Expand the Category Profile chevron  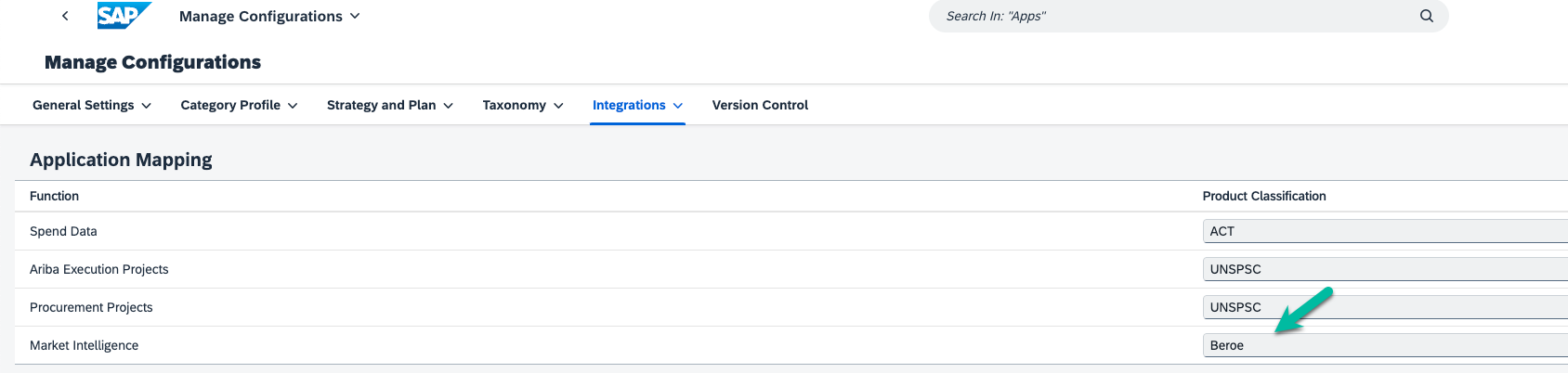tap(293, 106)
